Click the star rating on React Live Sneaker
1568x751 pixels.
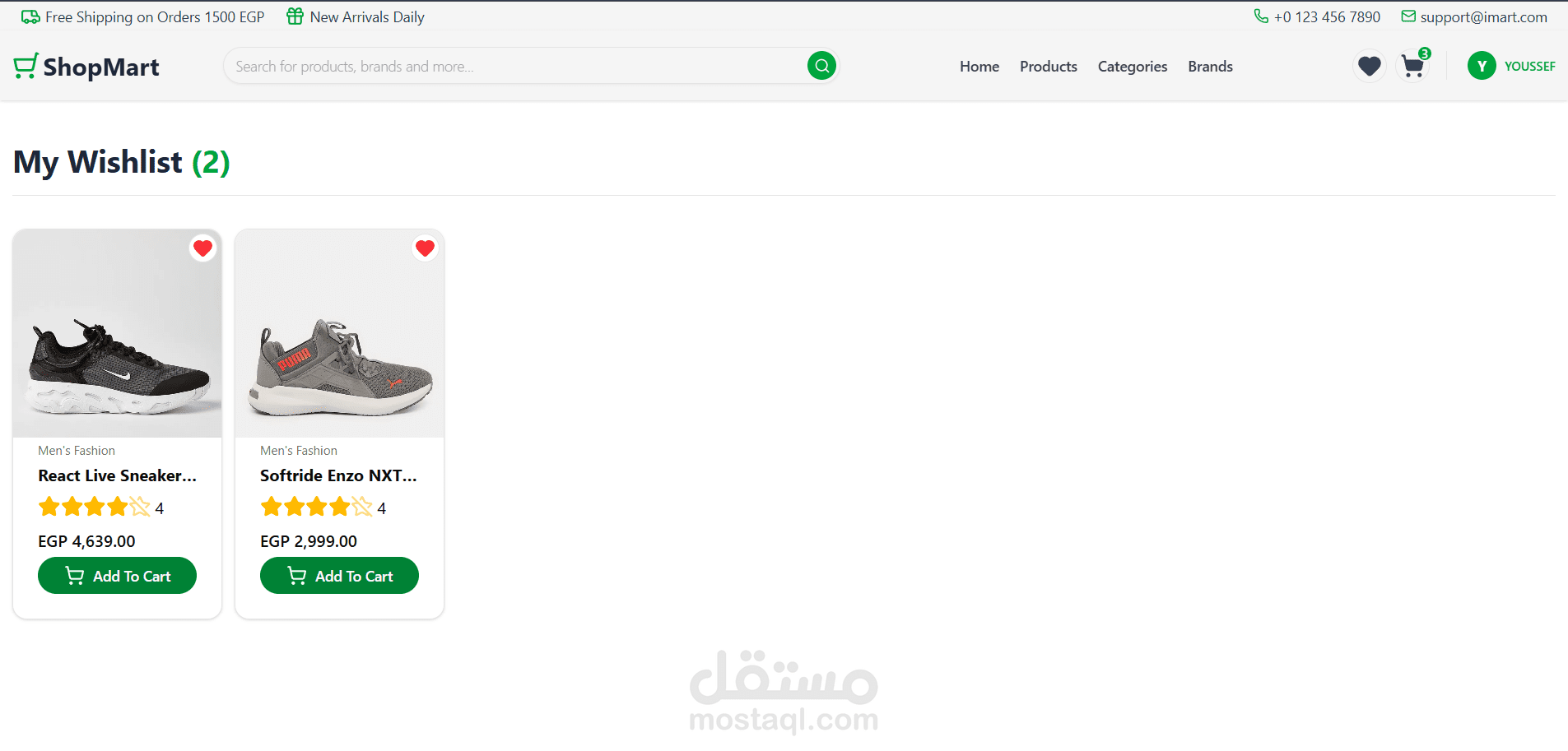pyautogui.click(x=95, y=507)
